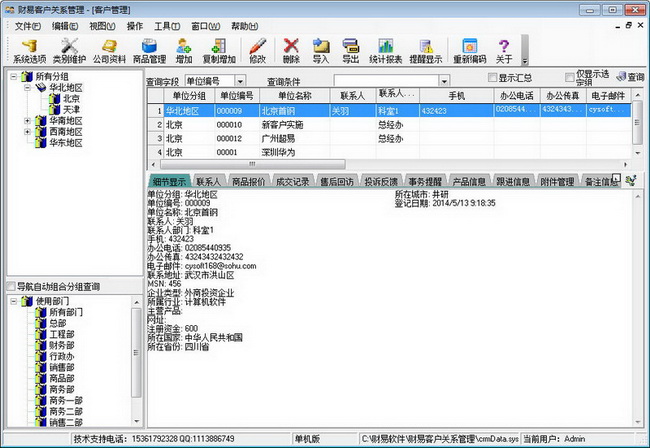Click table vertical scrollbar down arrow
The width and height of the screenshot is (650, 448).
(637, 153)
